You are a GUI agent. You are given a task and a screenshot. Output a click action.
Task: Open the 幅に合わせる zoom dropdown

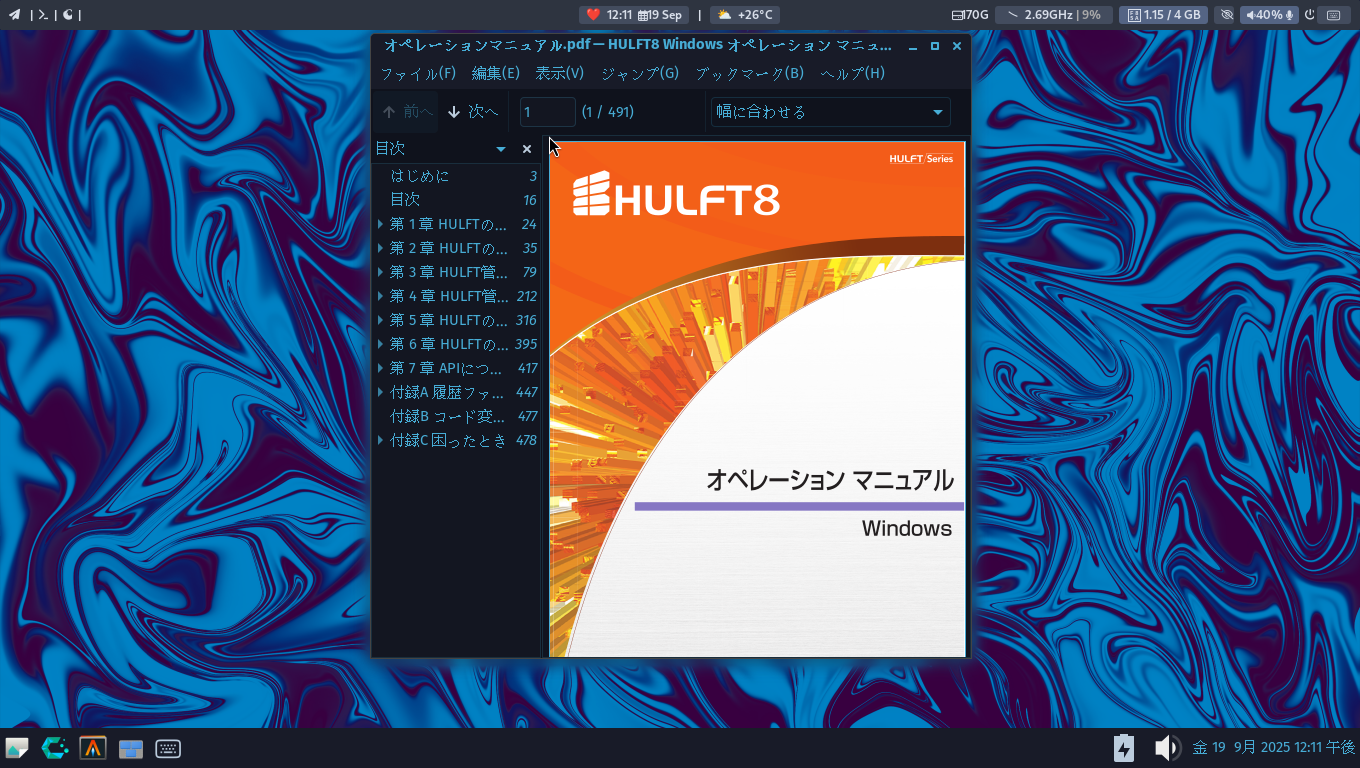(x=830, y=112)
